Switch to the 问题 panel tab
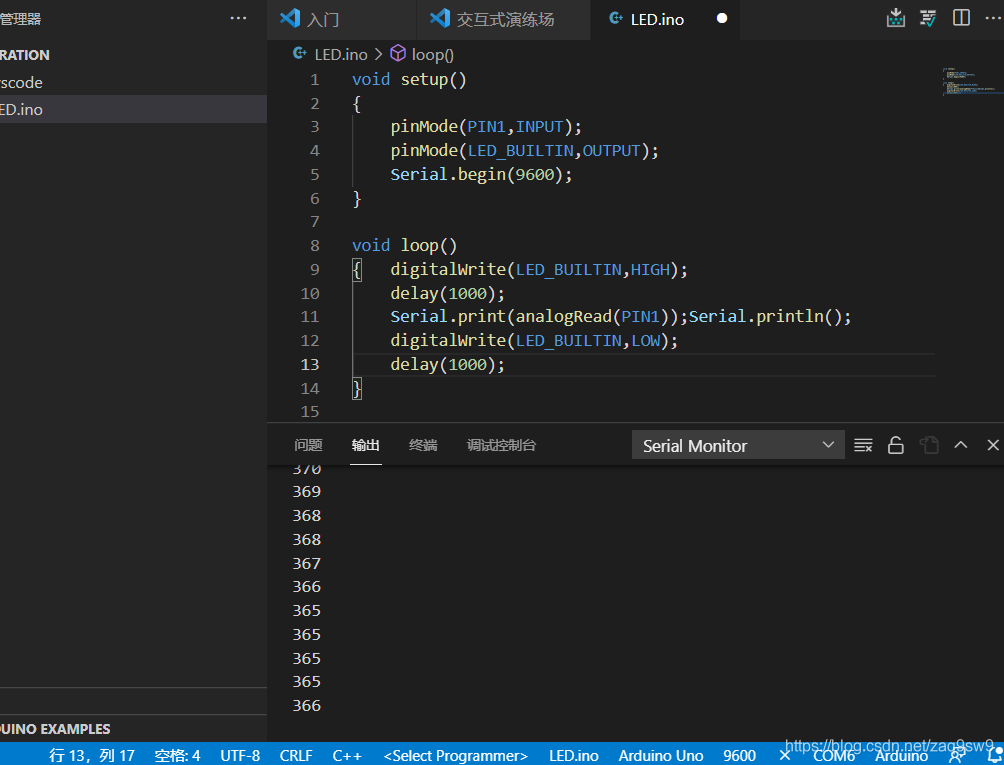 coord(308,445)
